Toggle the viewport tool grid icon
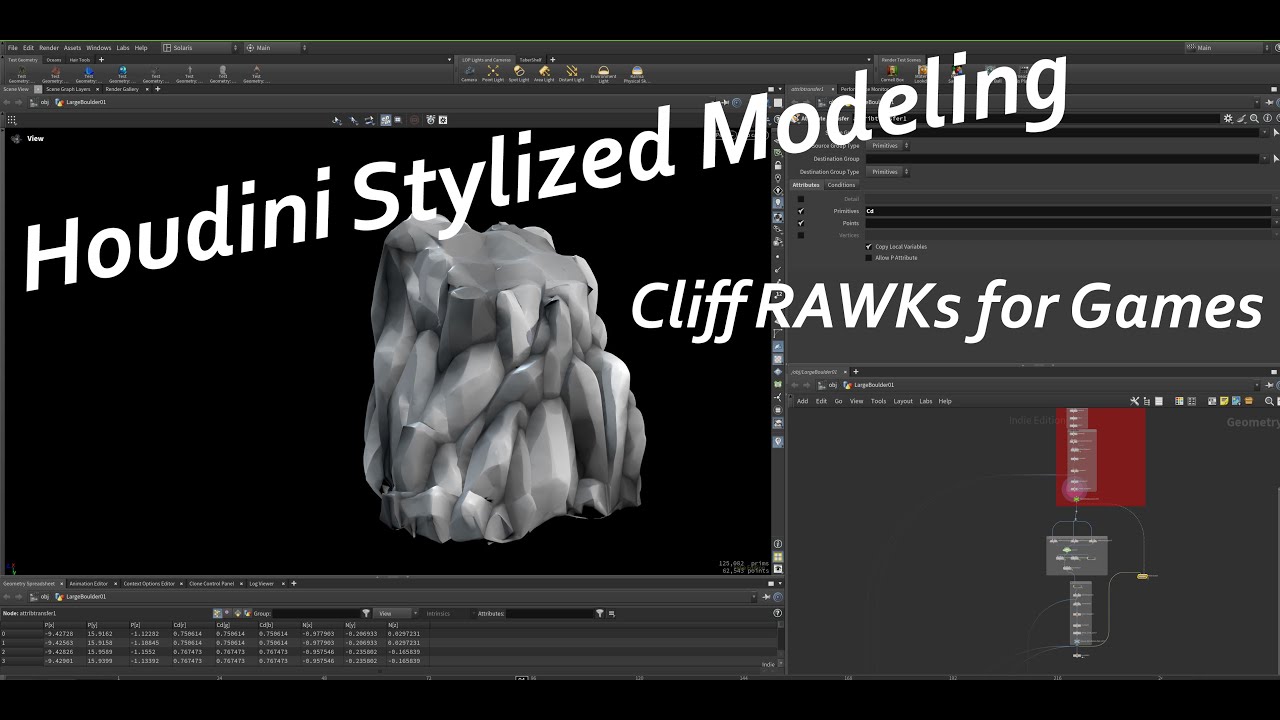1280x720 pixels. [x=12, y=120]
